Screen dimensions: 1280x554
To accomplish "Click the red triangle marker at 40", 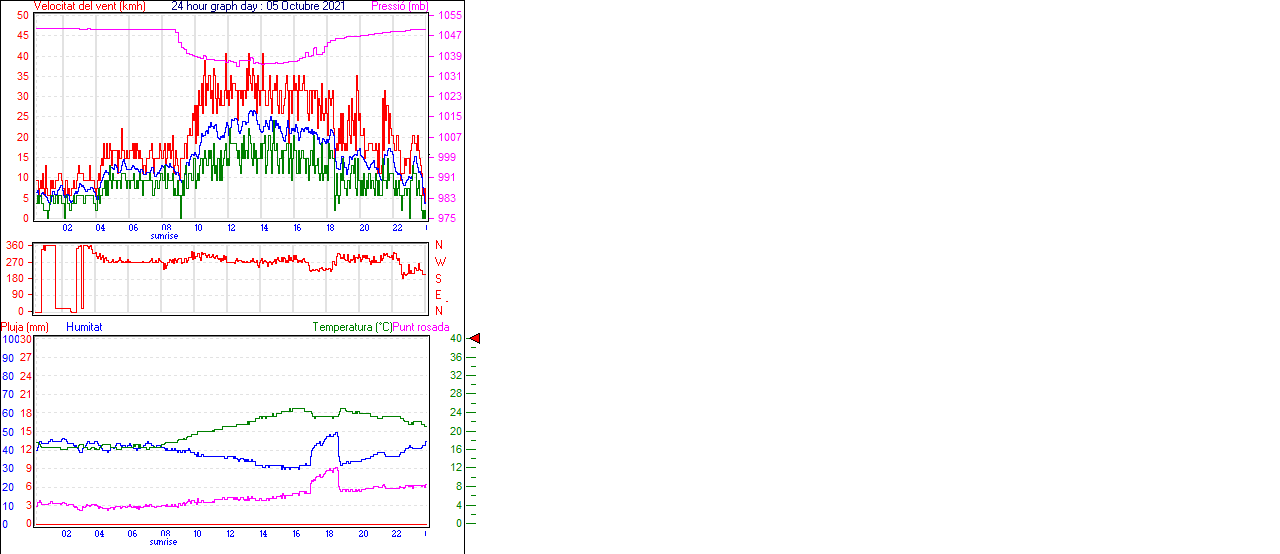I will (475, 339).
